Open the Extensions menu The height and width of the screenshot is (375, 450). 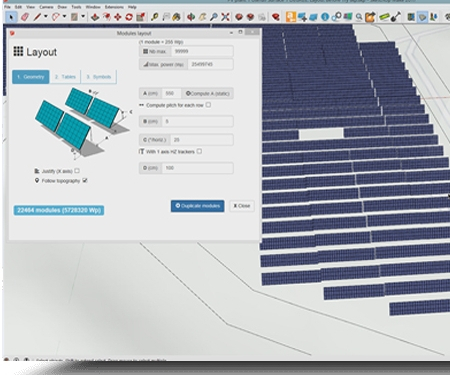tap(114, 7)
